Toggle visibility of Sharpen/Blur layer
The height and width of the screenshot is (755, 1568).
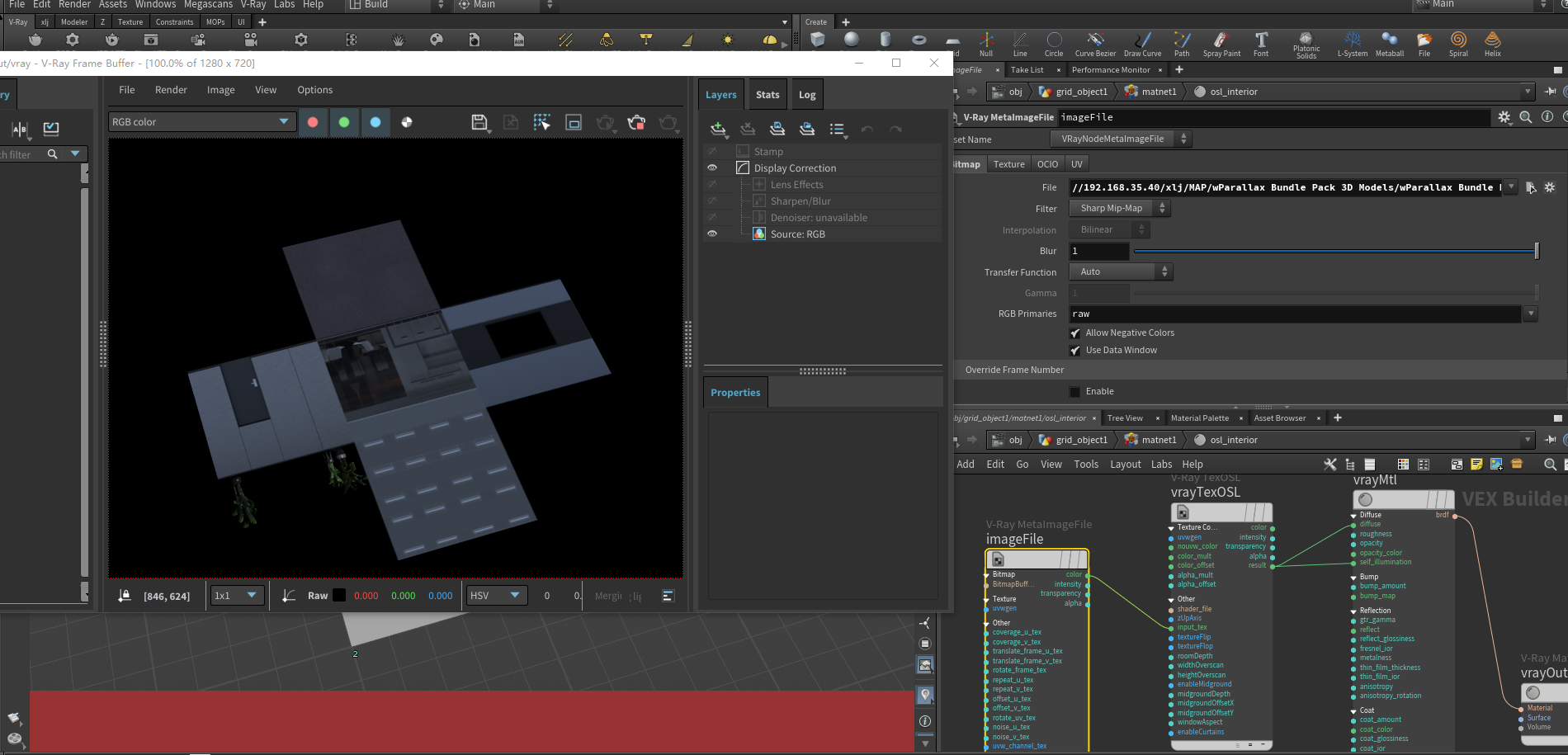[712, 201]
